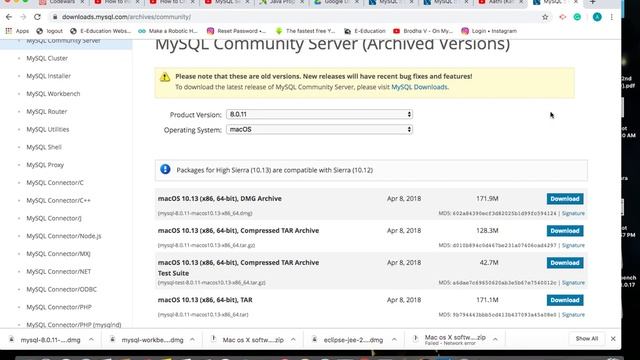Image resolution: width=640 pixels, height=360 pixels.
Task: Expand chevron for failed Mac os X zip
Action: (495, 340)
